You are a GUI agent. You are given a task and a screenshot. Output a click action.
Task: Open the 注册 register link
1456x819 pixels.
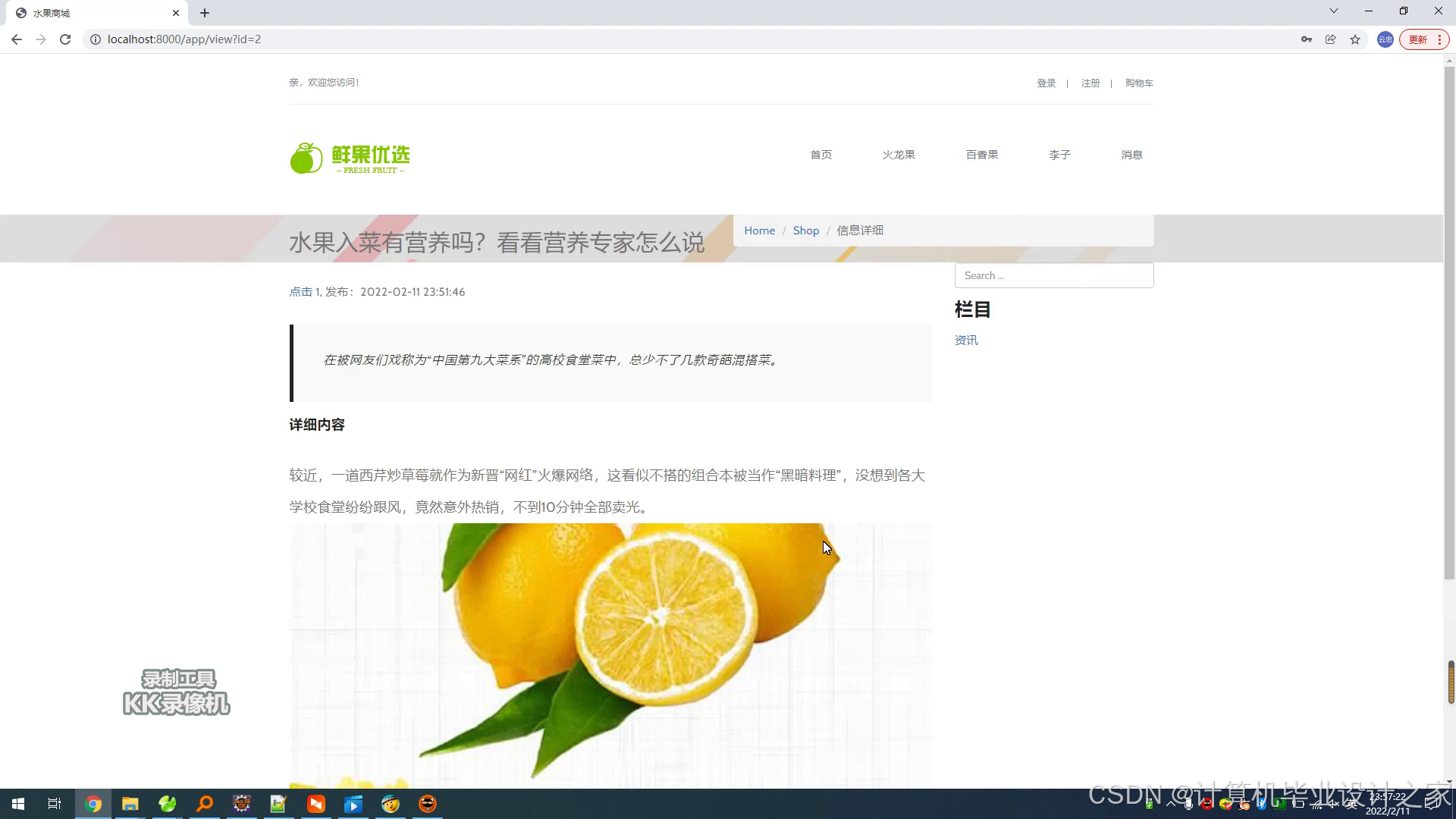[x=1090, y=83]
